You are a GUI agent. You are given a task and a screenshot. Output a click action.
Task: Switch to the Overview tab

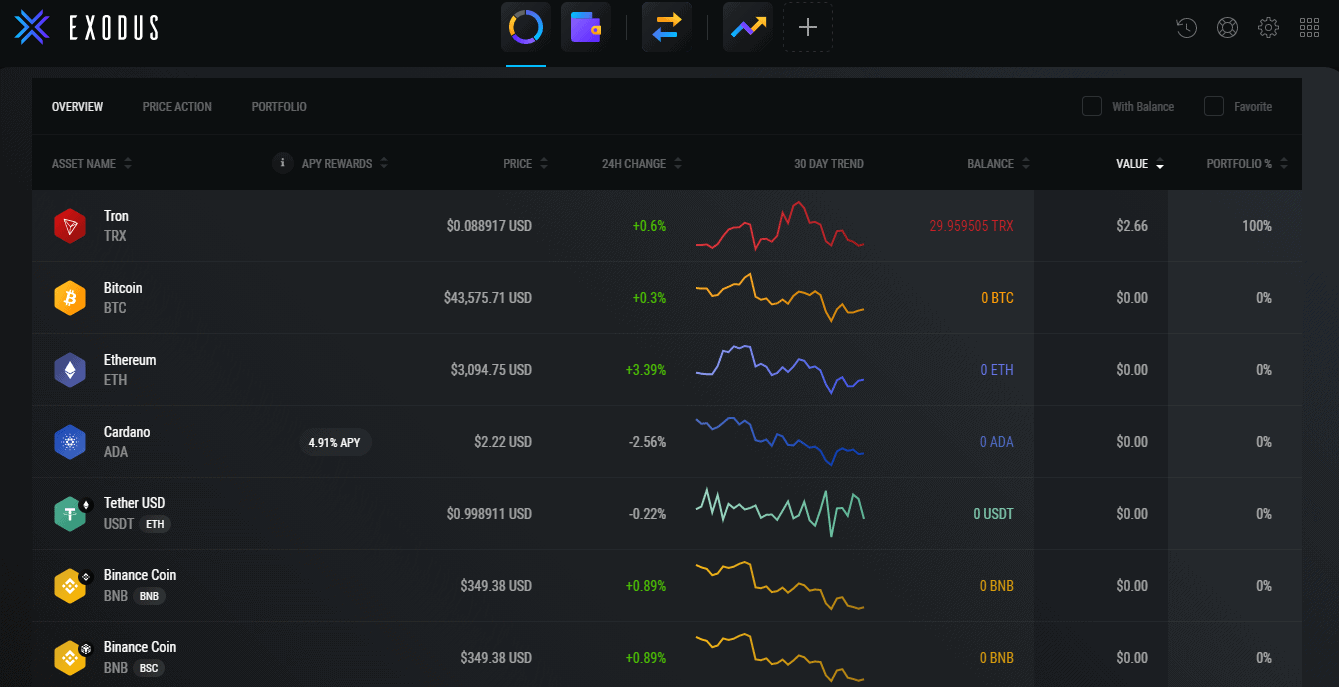point(77,107)
